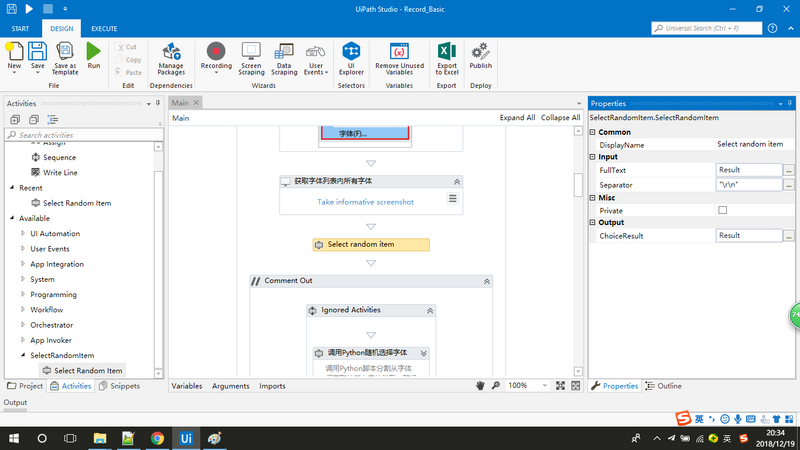Select the Write Line activity

point(54,172)
